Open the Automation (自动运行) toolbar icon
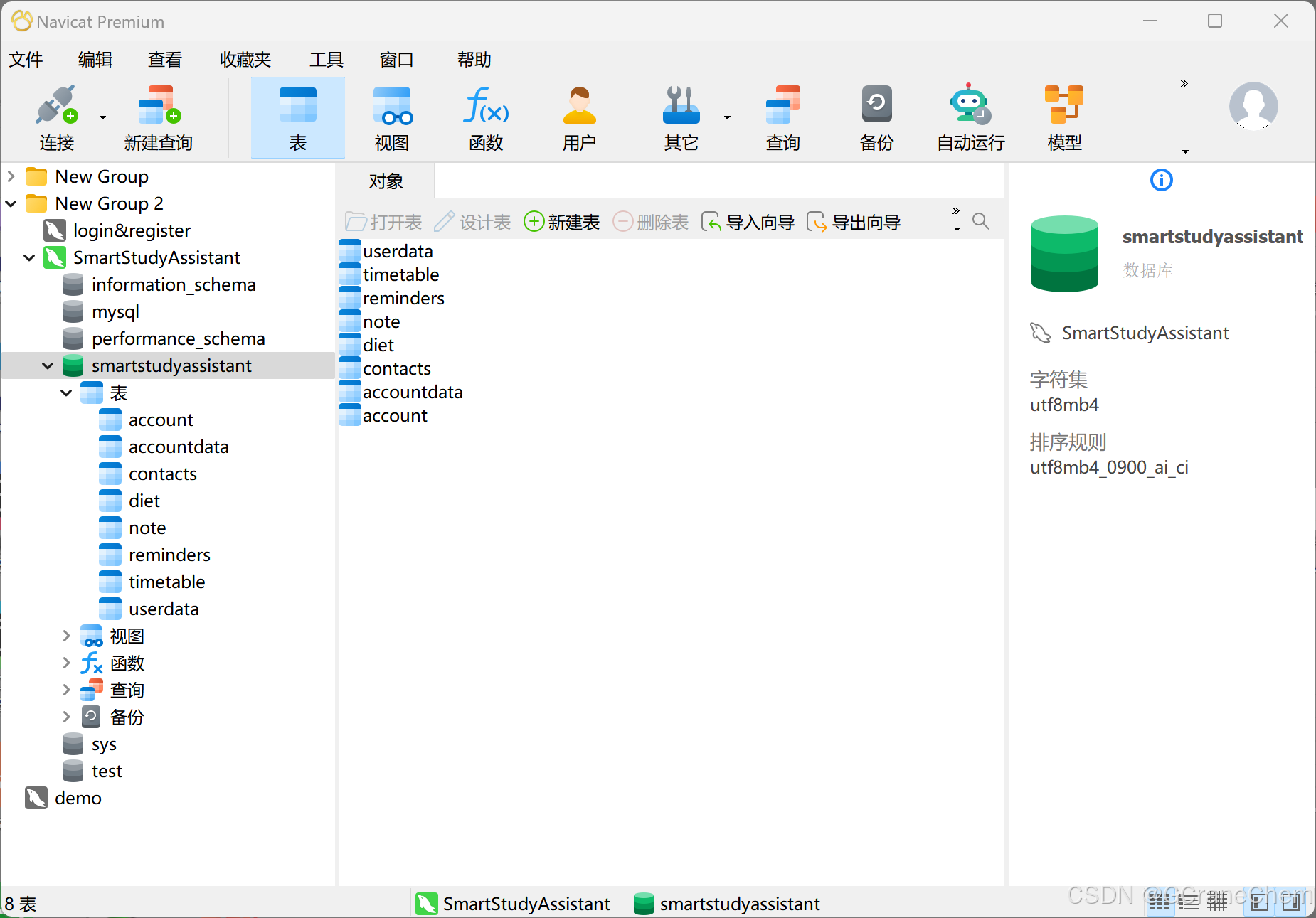Screen dimensions: 1316x918 (970, 118)
